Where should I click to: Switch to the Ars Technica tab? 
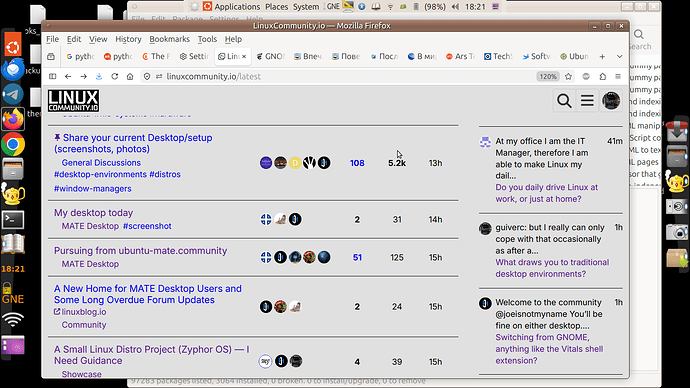pos(460,56)
